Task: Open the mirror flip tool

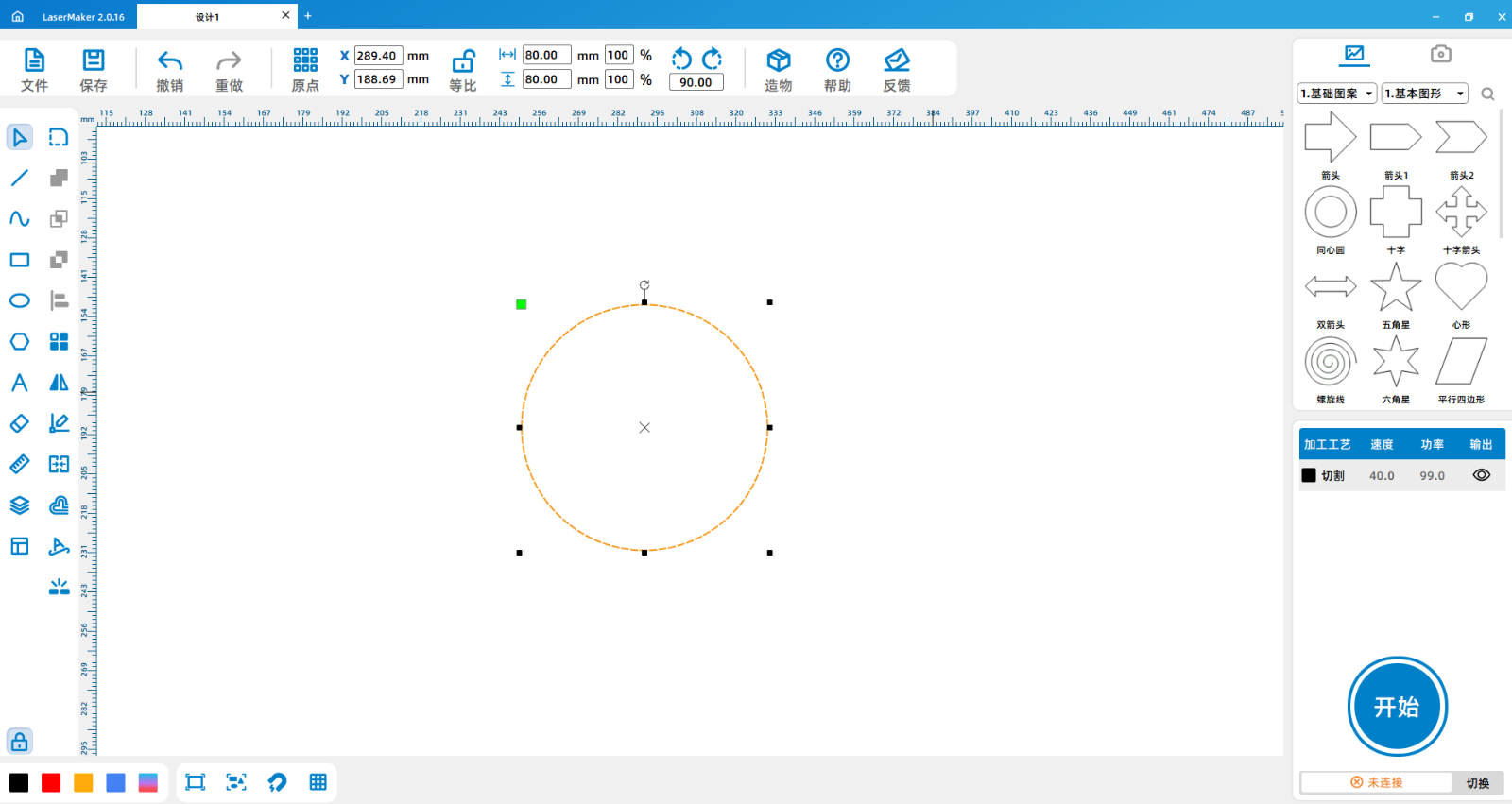Action: (59, 383)
